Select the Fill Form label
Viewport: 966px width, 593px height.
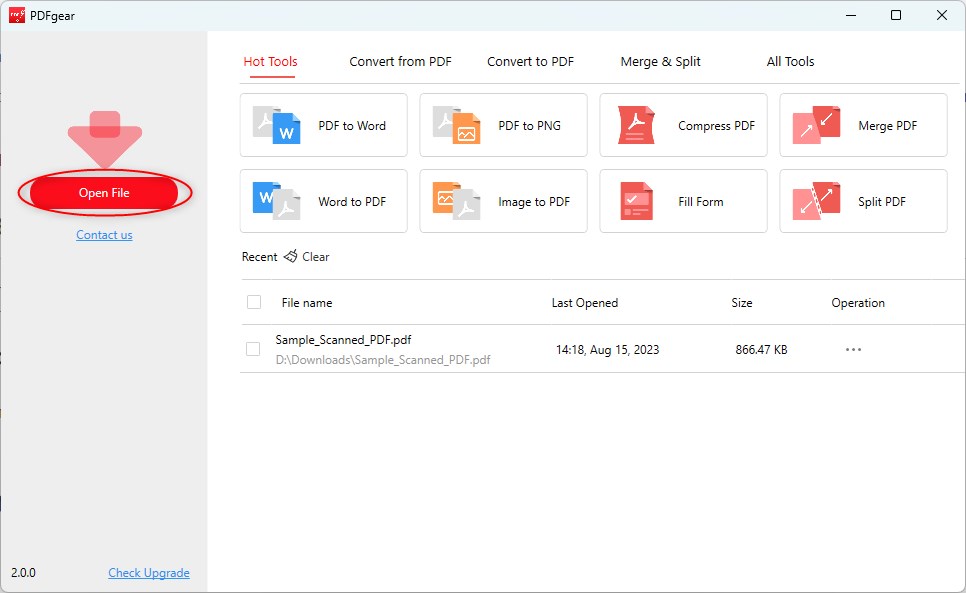[x=700, y=201]
